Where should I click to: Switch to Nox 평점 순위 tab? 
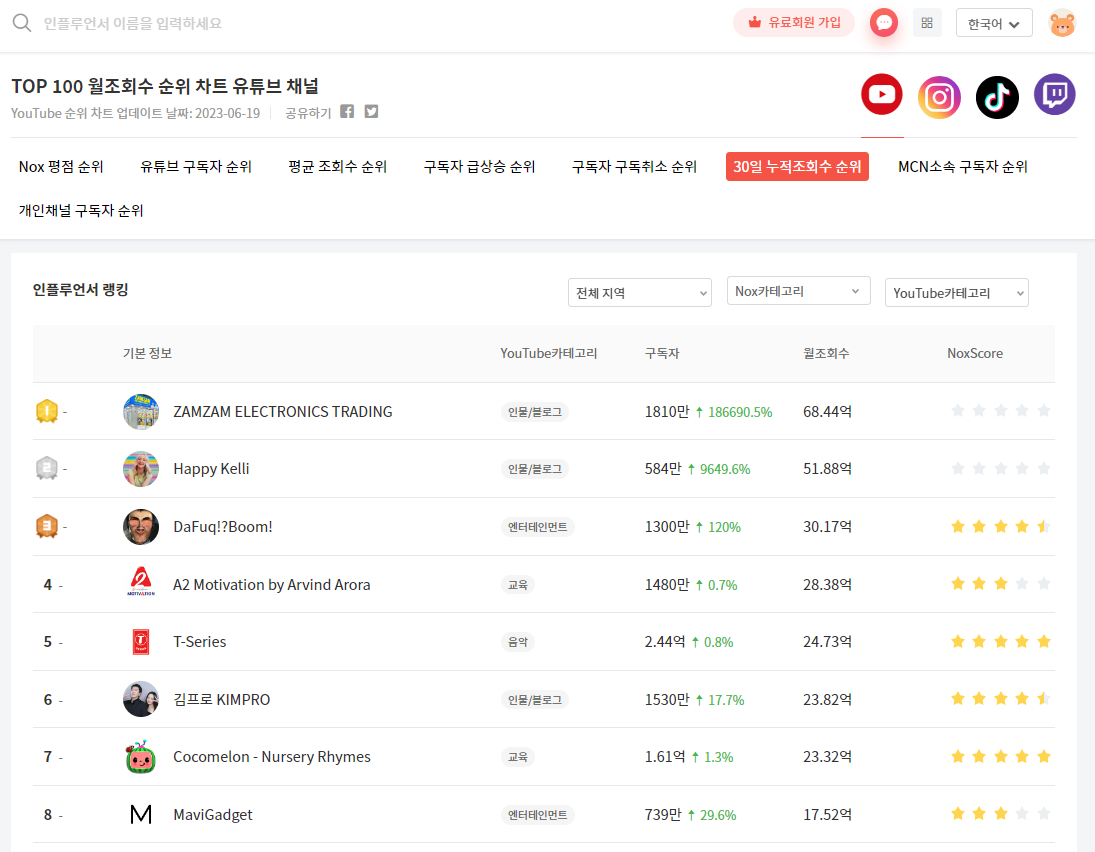click(61, 166)
